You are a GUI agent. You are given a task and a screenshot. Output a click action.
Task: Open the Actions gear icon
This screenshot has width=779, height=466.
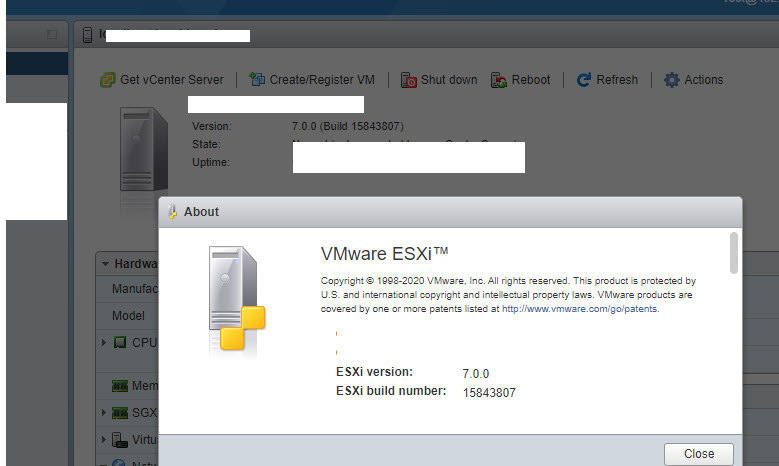pos(672,80)
